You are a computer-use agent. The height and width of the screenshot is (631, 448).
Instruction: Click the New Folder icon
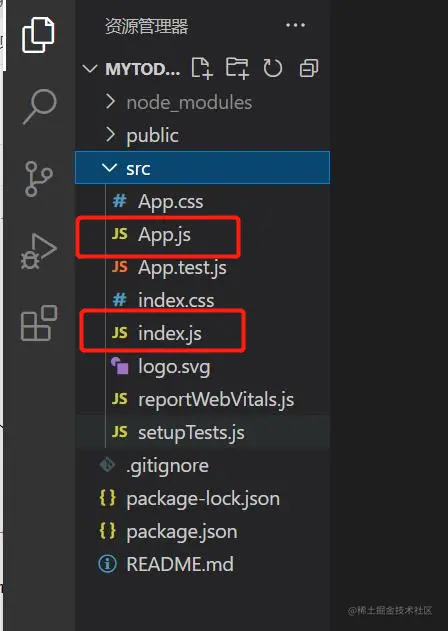tap(237, 68)
